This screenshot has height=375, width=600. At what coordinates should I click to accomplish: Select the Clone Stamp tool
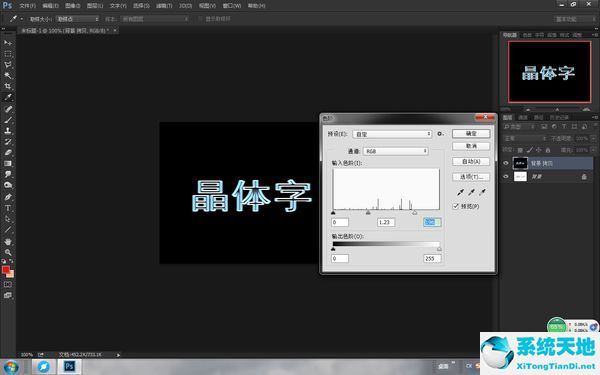coord(8,130)
